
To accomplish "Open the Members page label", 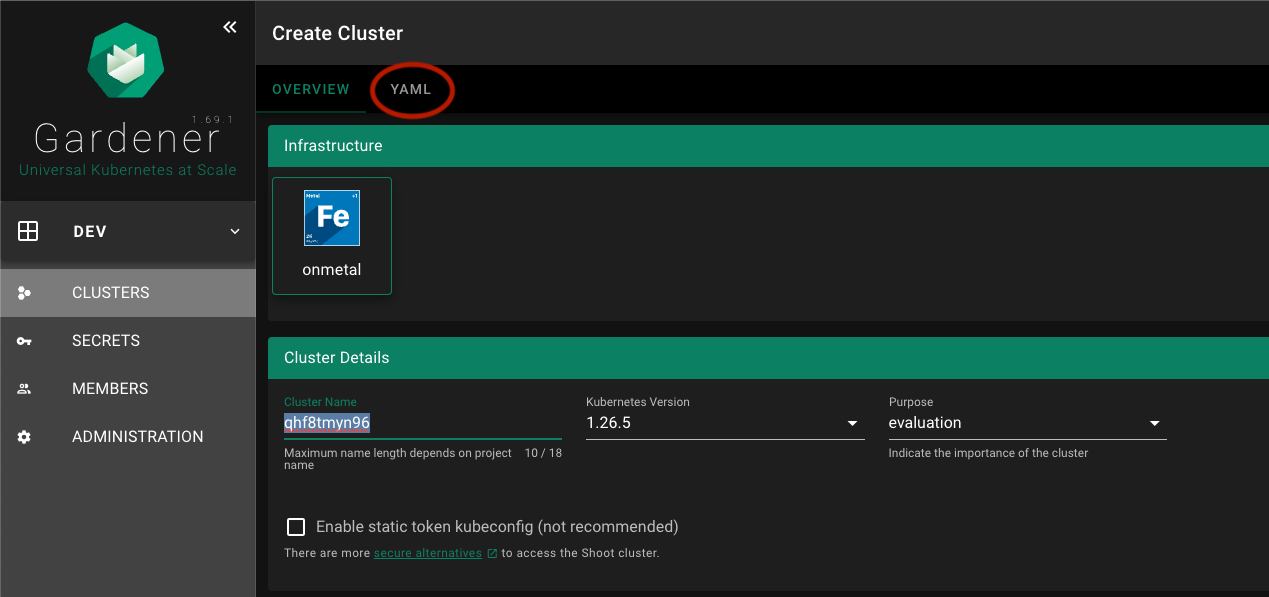I will [110, 389].
